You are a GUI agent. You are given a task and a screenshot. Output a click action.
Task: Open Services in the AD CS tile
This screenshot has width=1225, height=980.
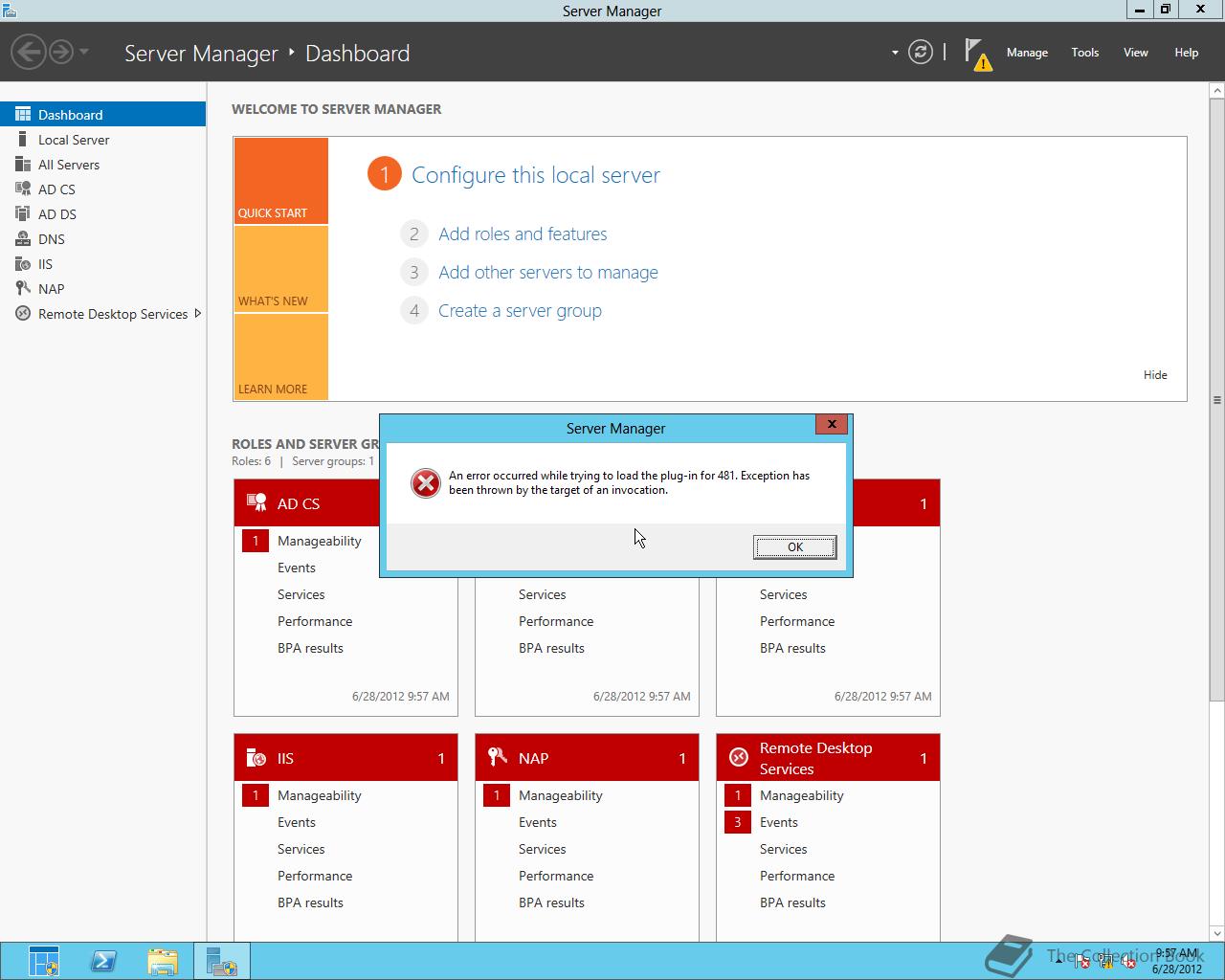301,594
